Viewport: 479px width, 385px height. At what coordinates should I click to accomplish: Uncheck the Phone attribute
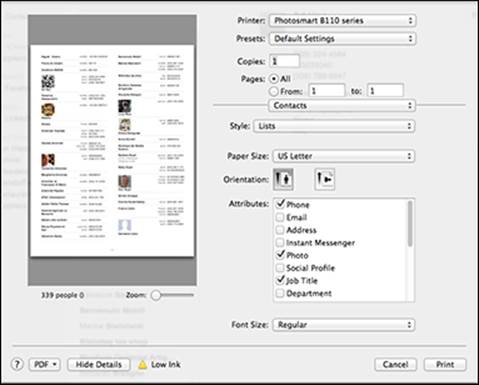280,204
